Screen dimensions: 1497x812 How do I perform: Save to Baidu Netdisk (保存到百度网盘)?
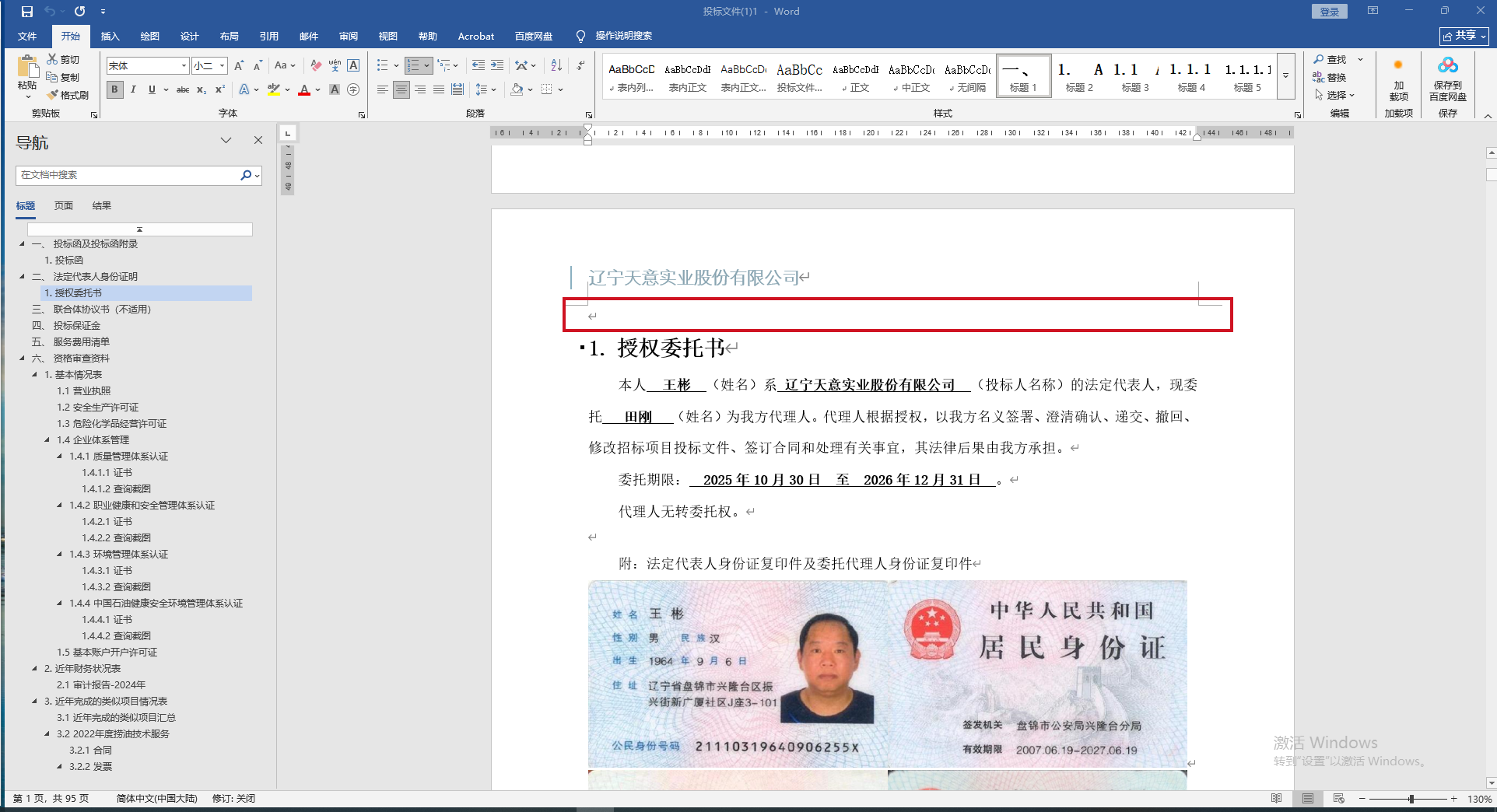pyautogui.click(x=1447, y=79)
